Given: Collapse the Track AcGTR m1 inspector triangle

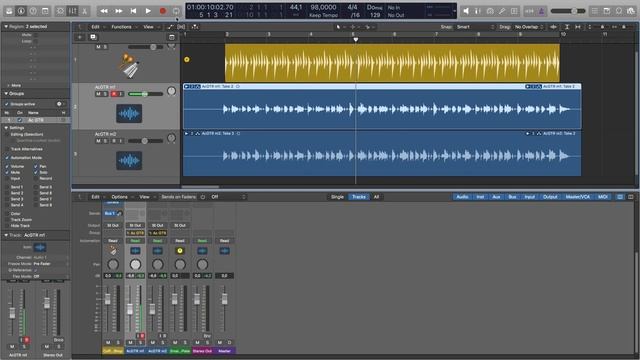Looking at the screenshot, I should [x=6, y=235].
